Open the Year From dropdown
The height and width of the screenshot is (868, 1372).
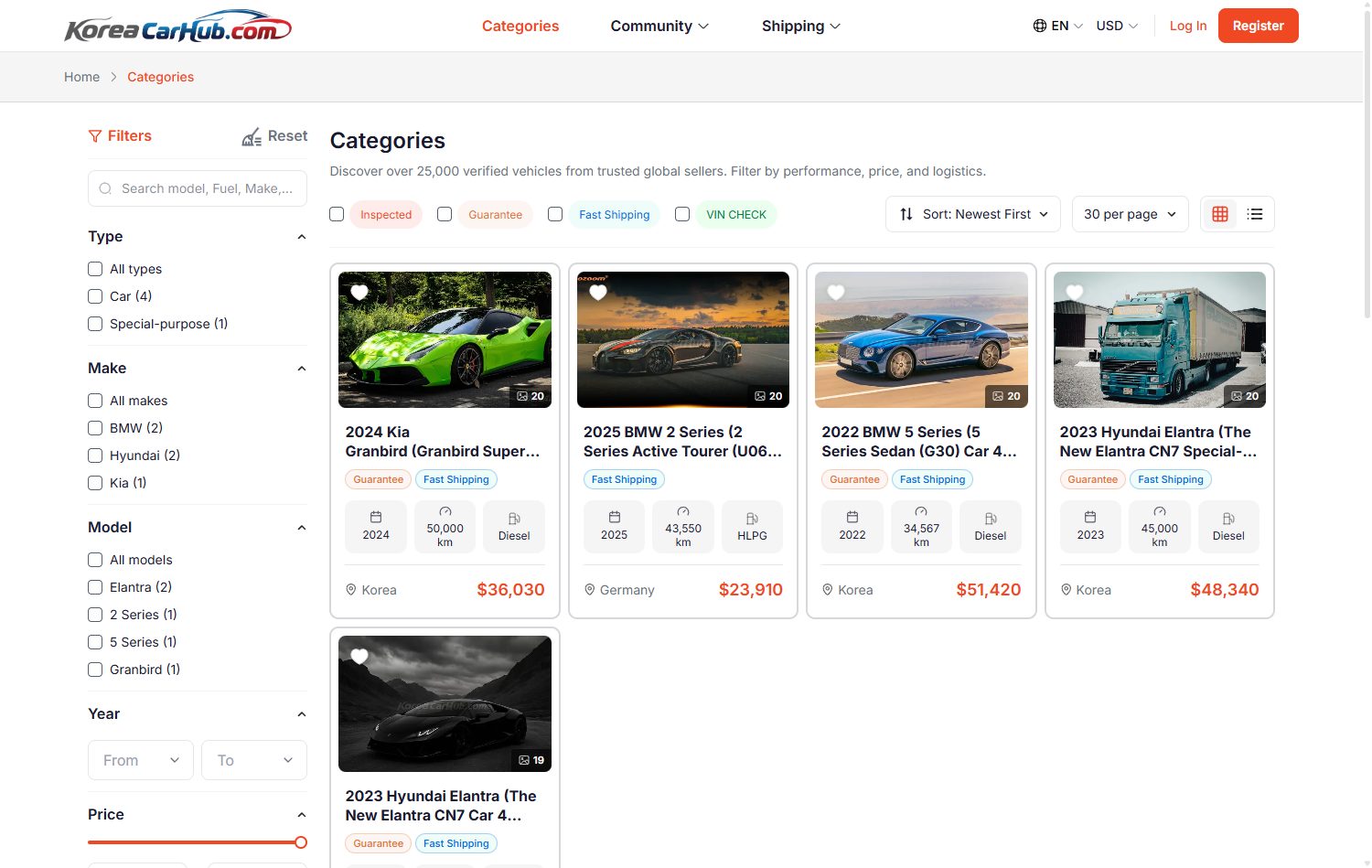pos(141,760)
